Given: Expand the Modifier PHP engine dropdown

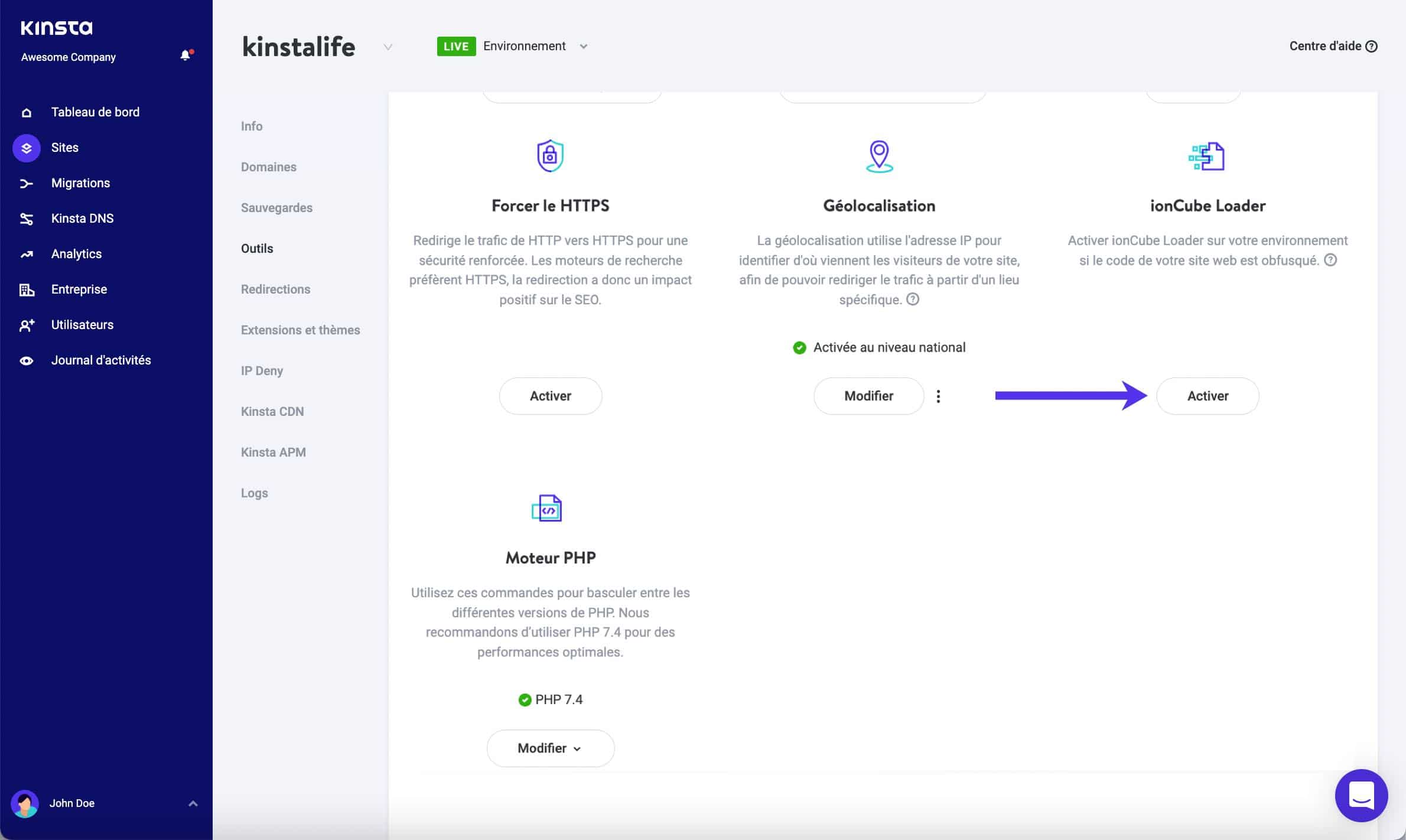Looking at the screenshot, I should click(x=551, y=748).
